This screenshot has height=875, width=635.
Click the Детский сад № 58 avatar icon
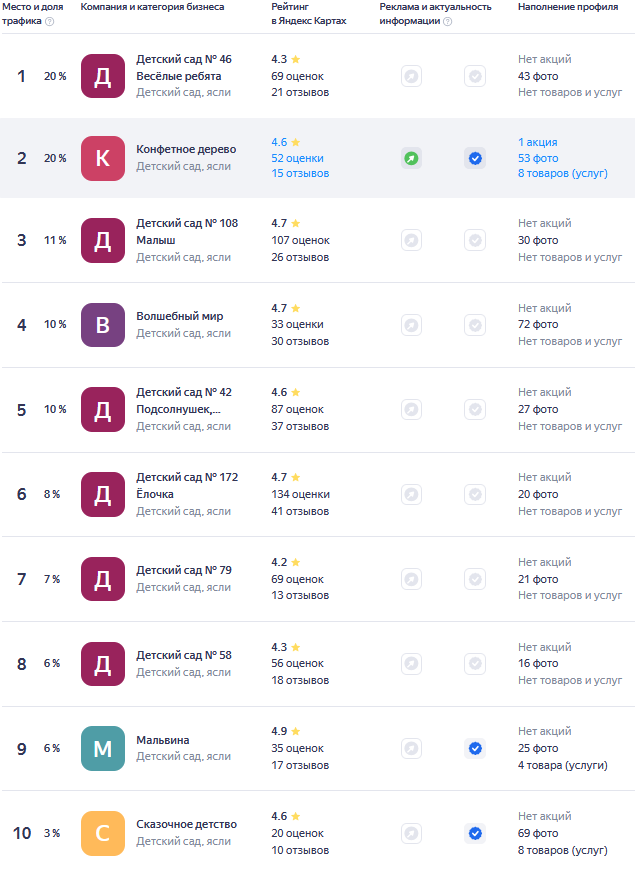[103, 664]
